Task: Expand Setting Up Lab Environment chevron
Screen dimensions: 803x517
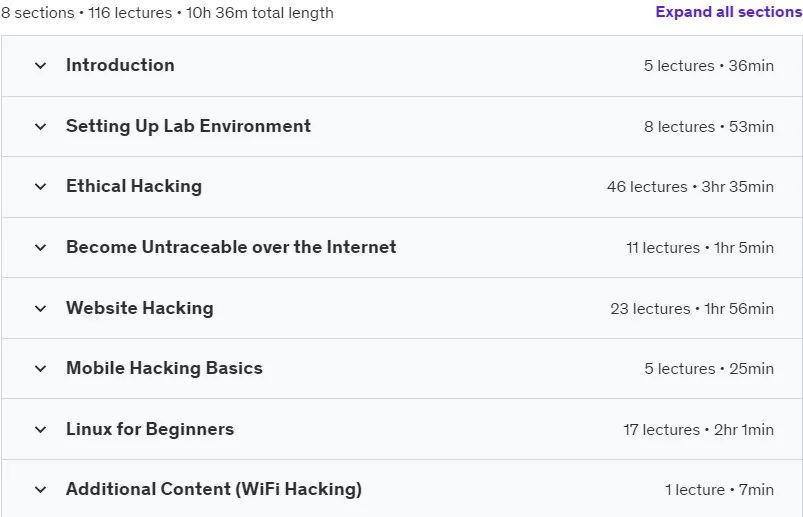Action: coord(40,126)
